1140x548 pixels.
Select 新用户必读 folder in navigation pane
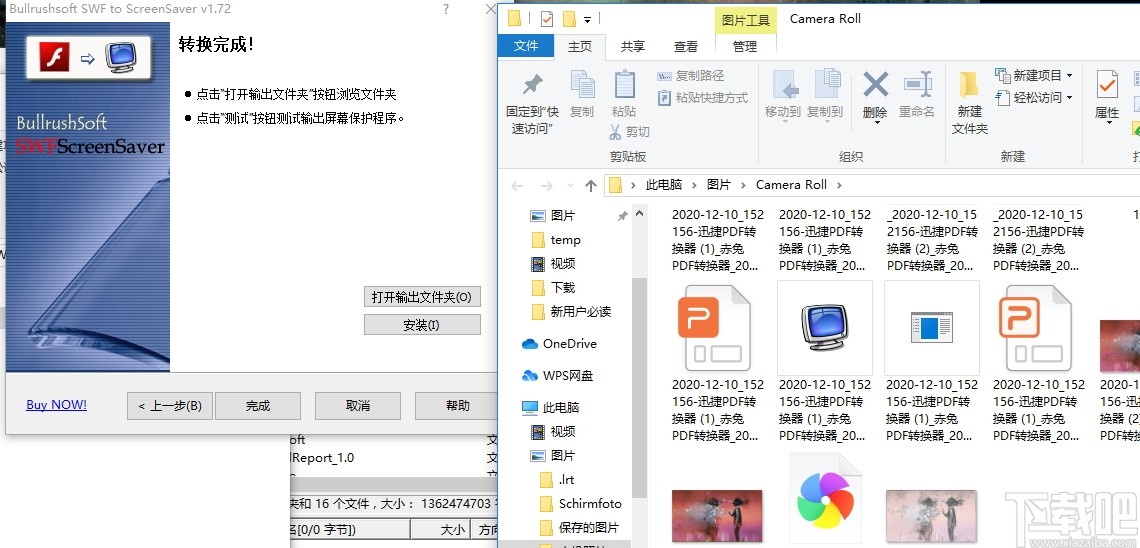580,312
